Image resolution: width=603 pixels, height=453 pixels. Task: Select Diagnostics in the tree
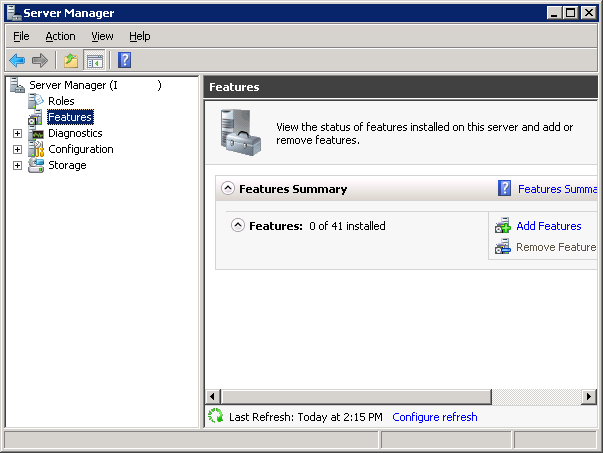75,133
